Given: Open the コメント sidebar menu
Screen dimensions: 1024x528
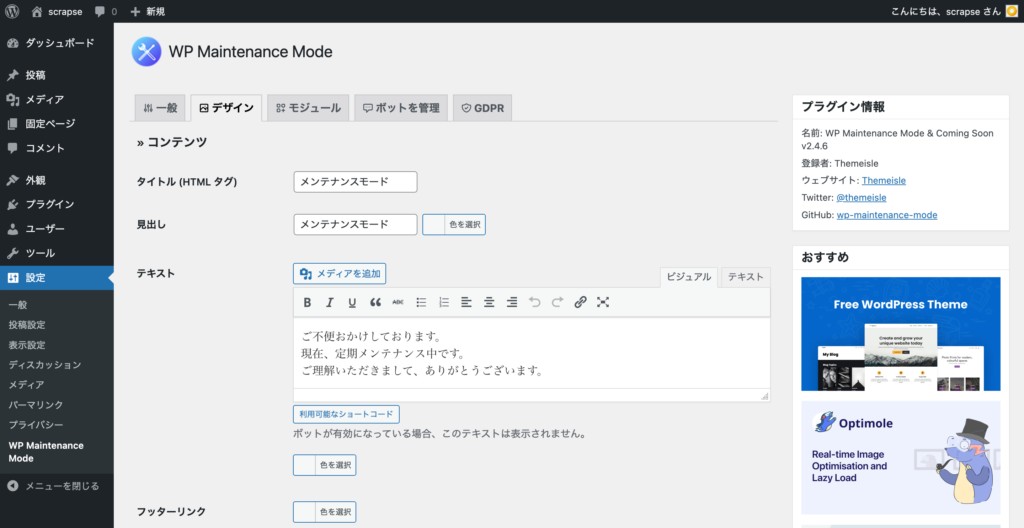Looking at the screenshot, I should pos(57,148).
